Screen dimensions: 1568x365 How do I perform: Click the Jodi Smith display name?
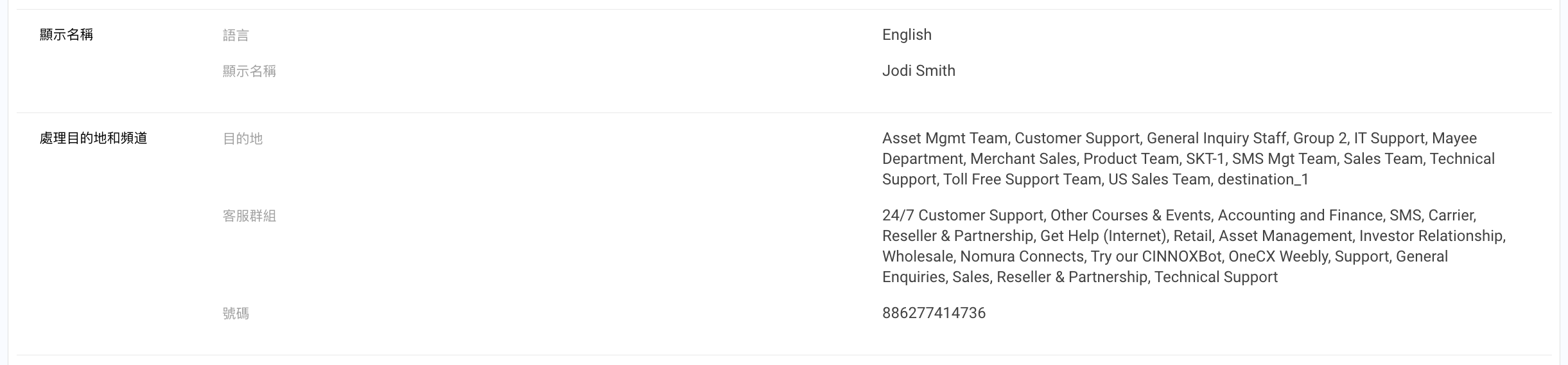tap(918, 71)
